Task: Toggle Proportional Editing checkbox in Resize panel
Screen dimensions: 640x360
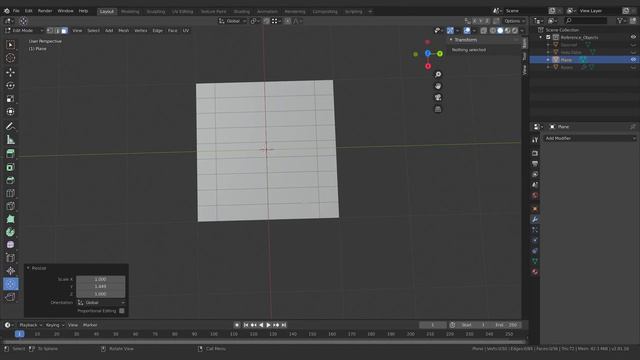Action: point(122,311)
